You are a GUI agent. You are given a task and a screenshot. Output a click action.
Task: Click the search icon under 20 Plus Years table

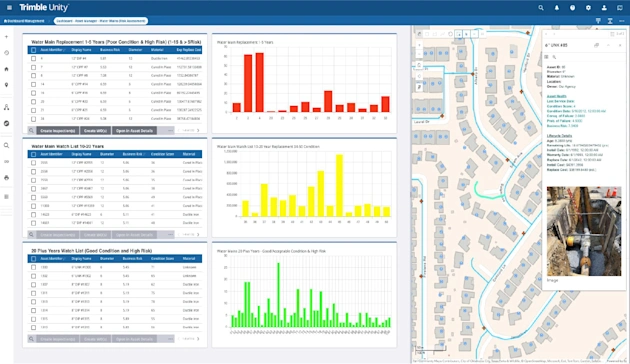[x=31, y=339]
